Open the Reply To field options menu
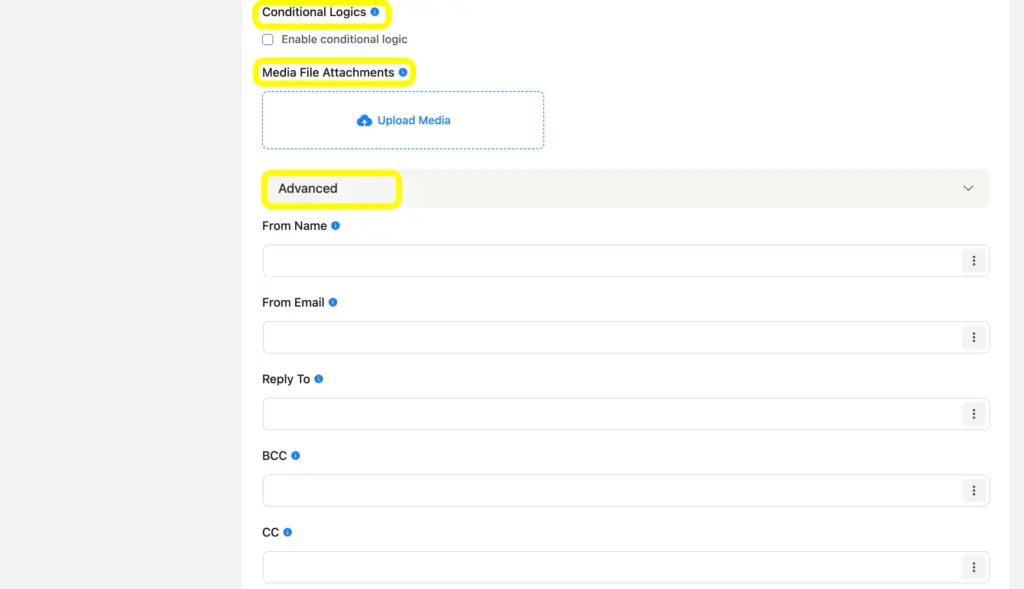This screenshot has height=589, width=1024. coord(974,414)
